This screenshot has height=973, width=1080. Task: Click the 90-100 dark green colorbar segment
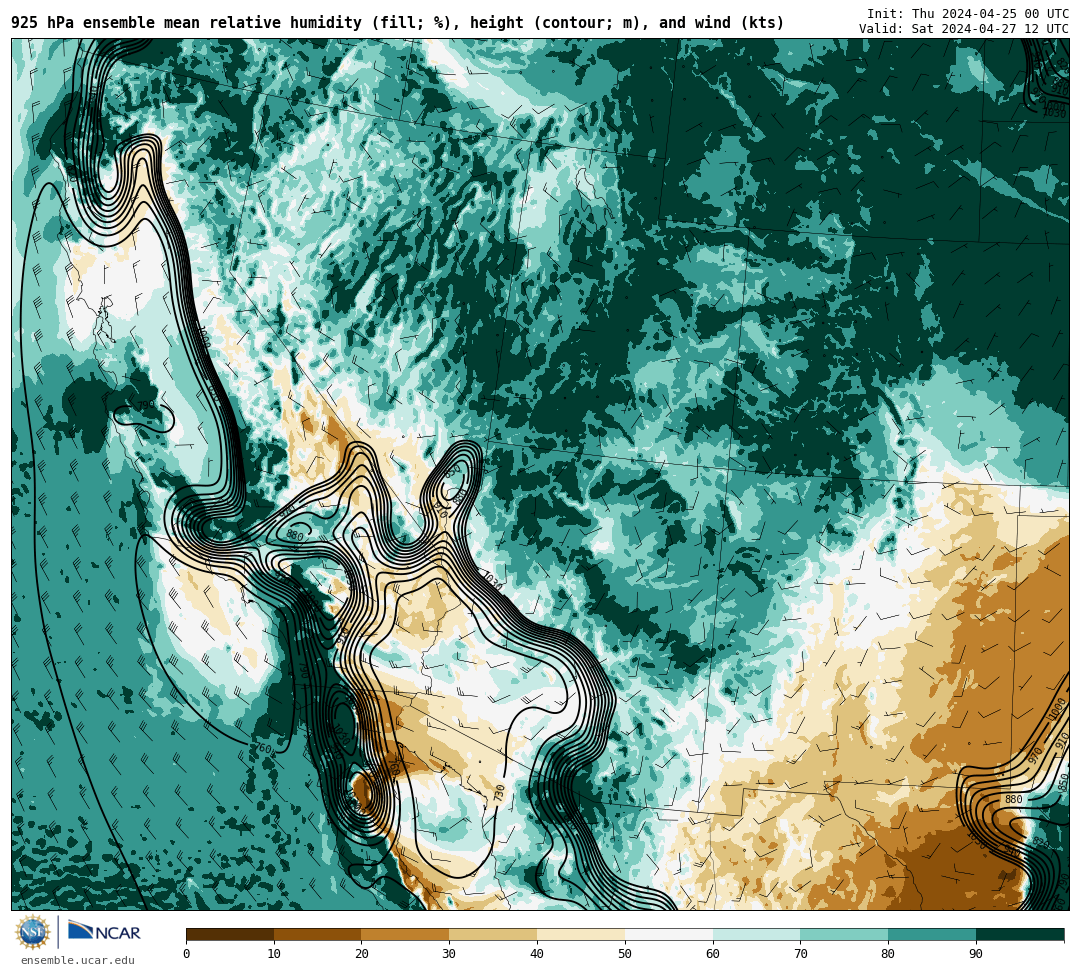pyautogui.click(x=1020, y=934)
